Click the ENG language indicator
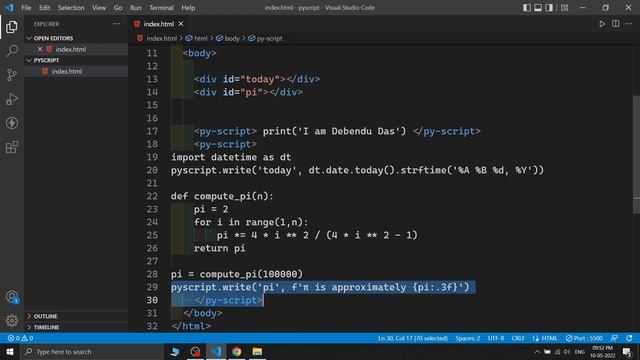This screenshot has height=360, width=640. pyautogui.click(x=580, y=351)
